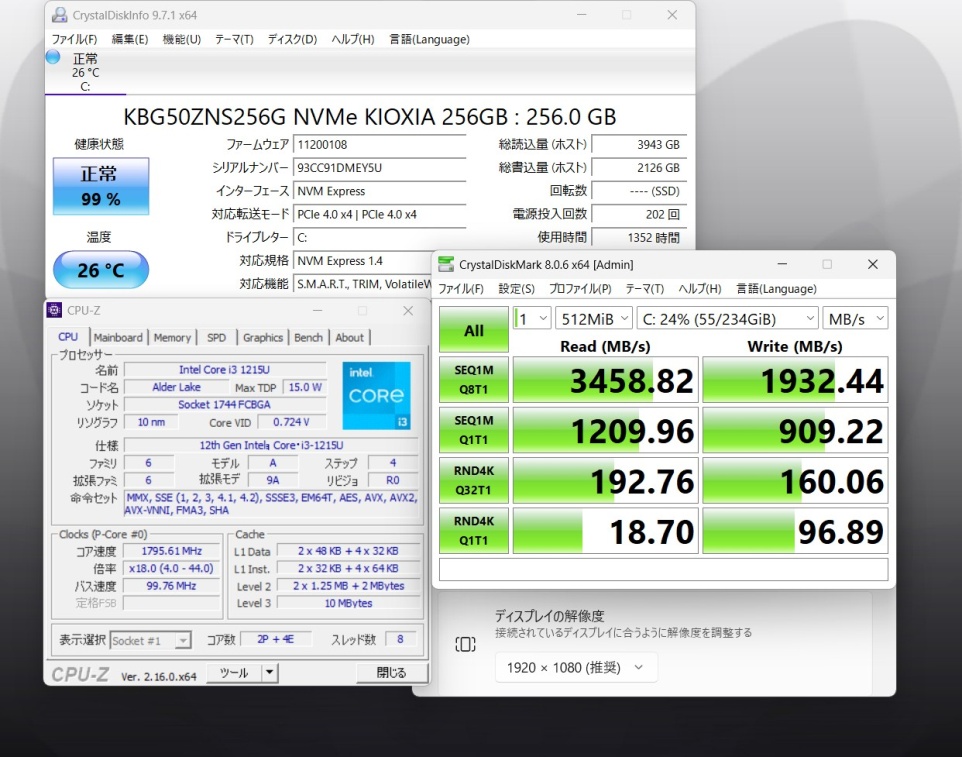The width and height of the screenshot is (962, 757).
Task: Click the transfer mode PCIe 4.0 x4 field
Action: pos(379,214)
